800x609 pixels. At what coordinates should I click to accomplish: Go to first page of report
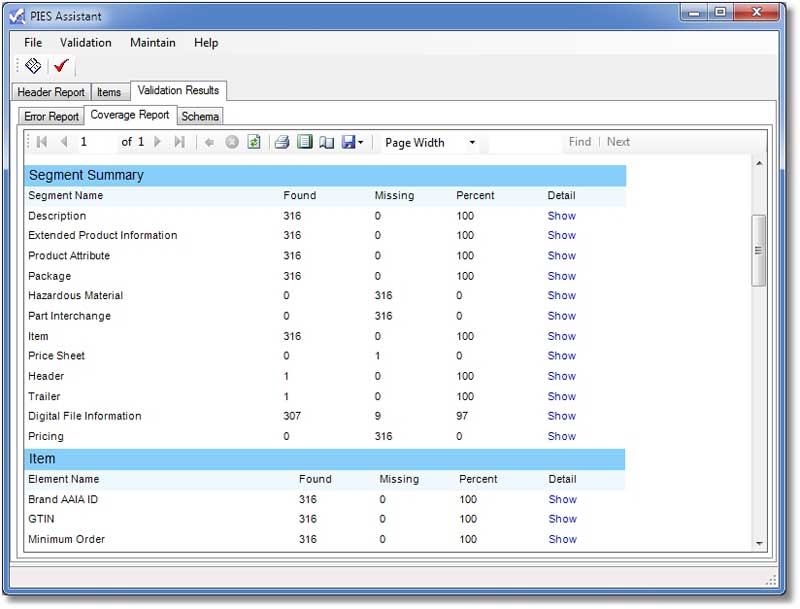pyautogui.click(x=41, y=142)
